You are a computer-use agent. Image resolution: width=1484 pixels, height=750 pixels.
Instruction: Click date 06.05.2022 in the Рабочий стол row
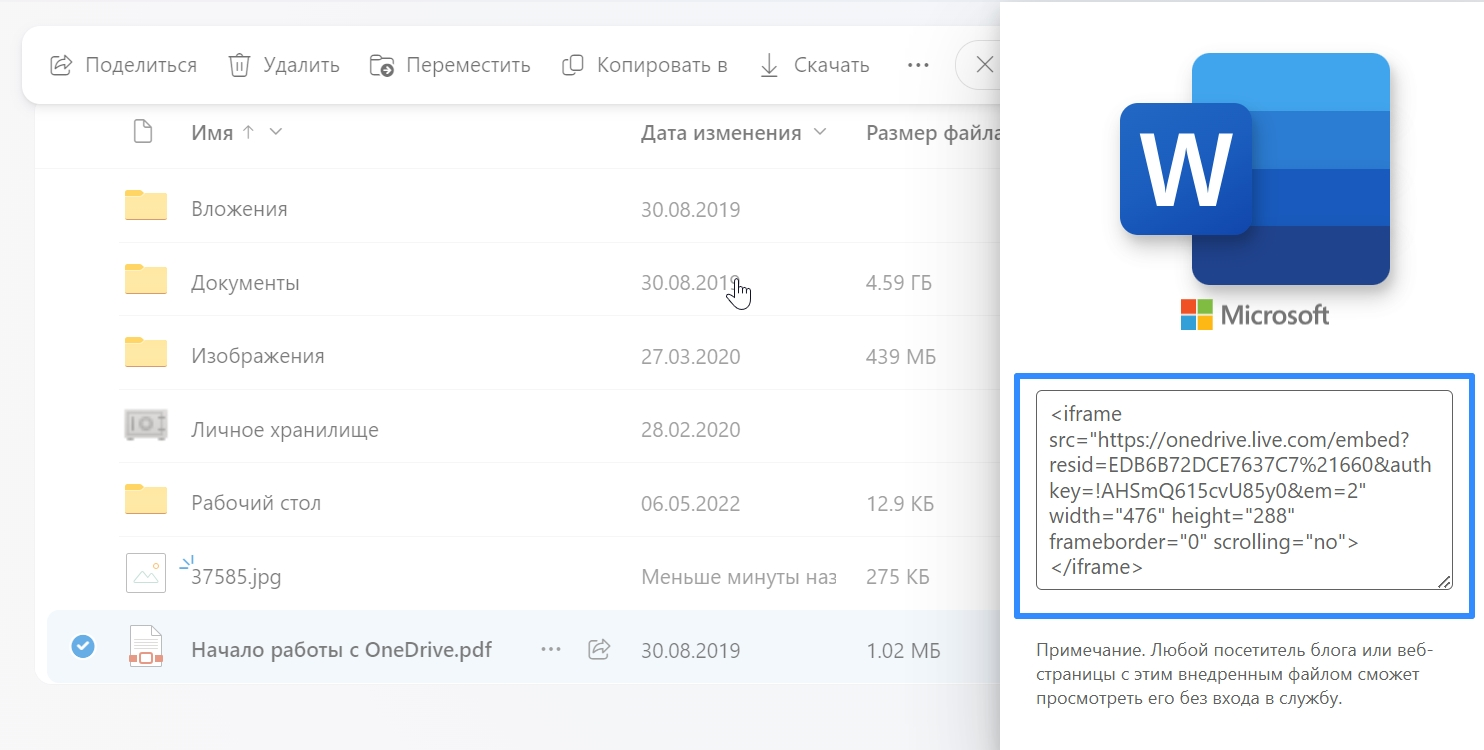pos(690,503)
